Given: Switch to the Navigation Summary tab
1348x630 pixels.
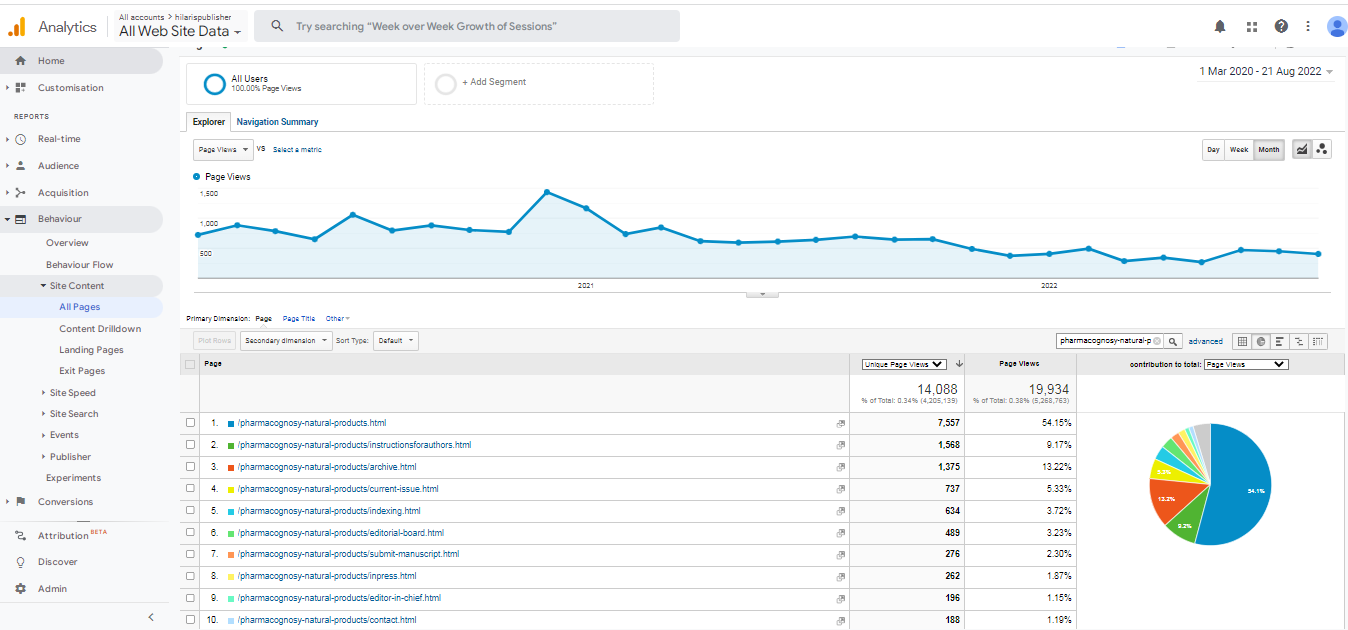Looking at the screenshot, I should [277, 122].
